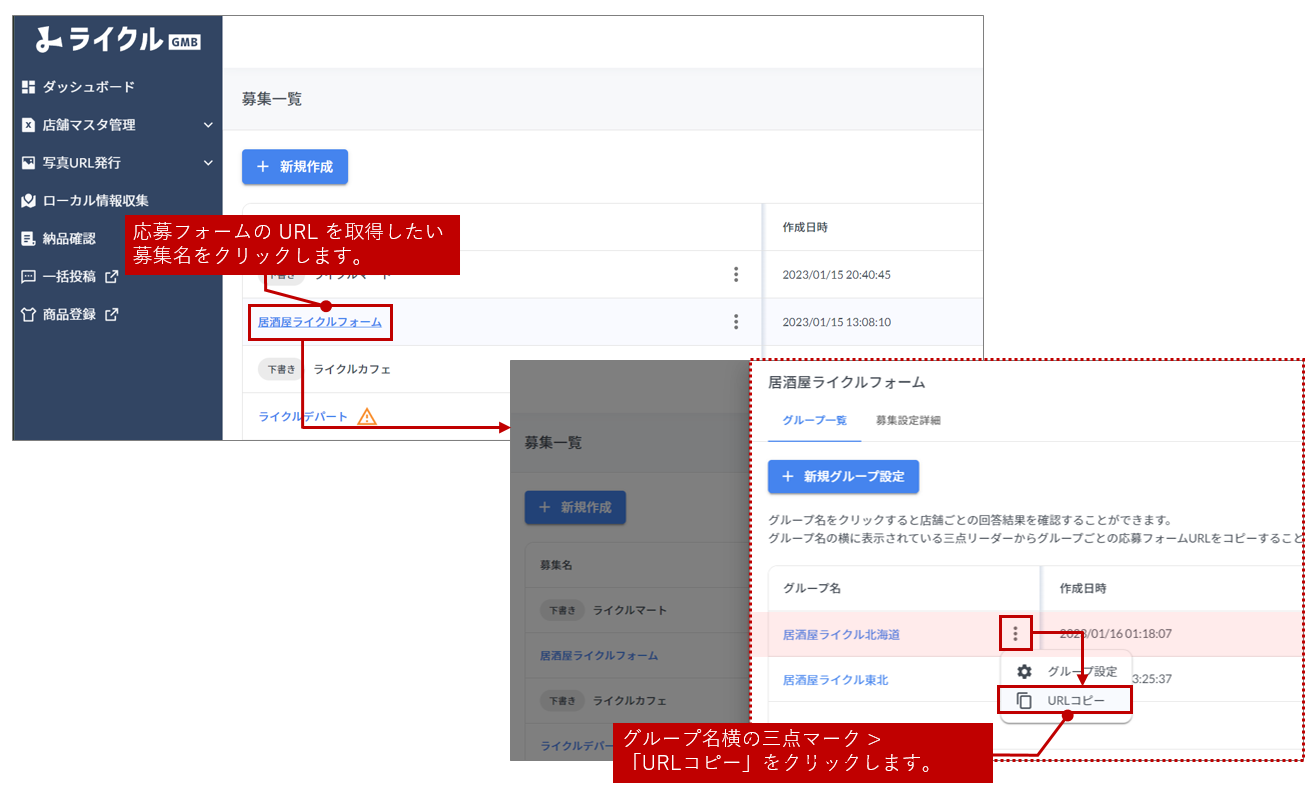Click the 新規グループ設定 button

(x=843, y=477)
